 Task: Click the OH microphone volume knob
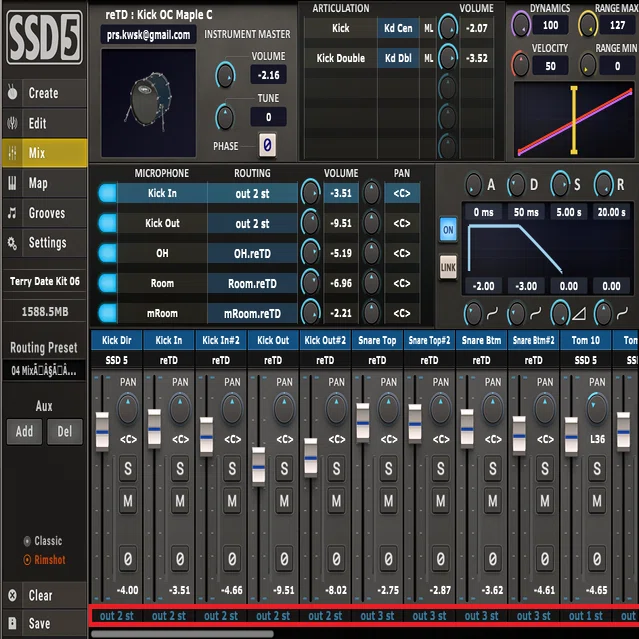(311, 253)
